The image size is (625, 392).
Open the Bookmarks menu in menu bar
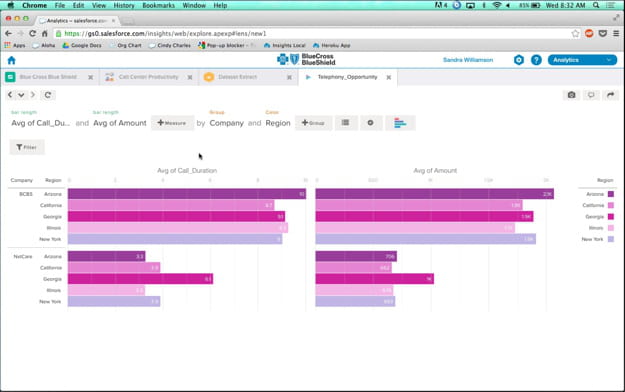[x=158, y=6]
